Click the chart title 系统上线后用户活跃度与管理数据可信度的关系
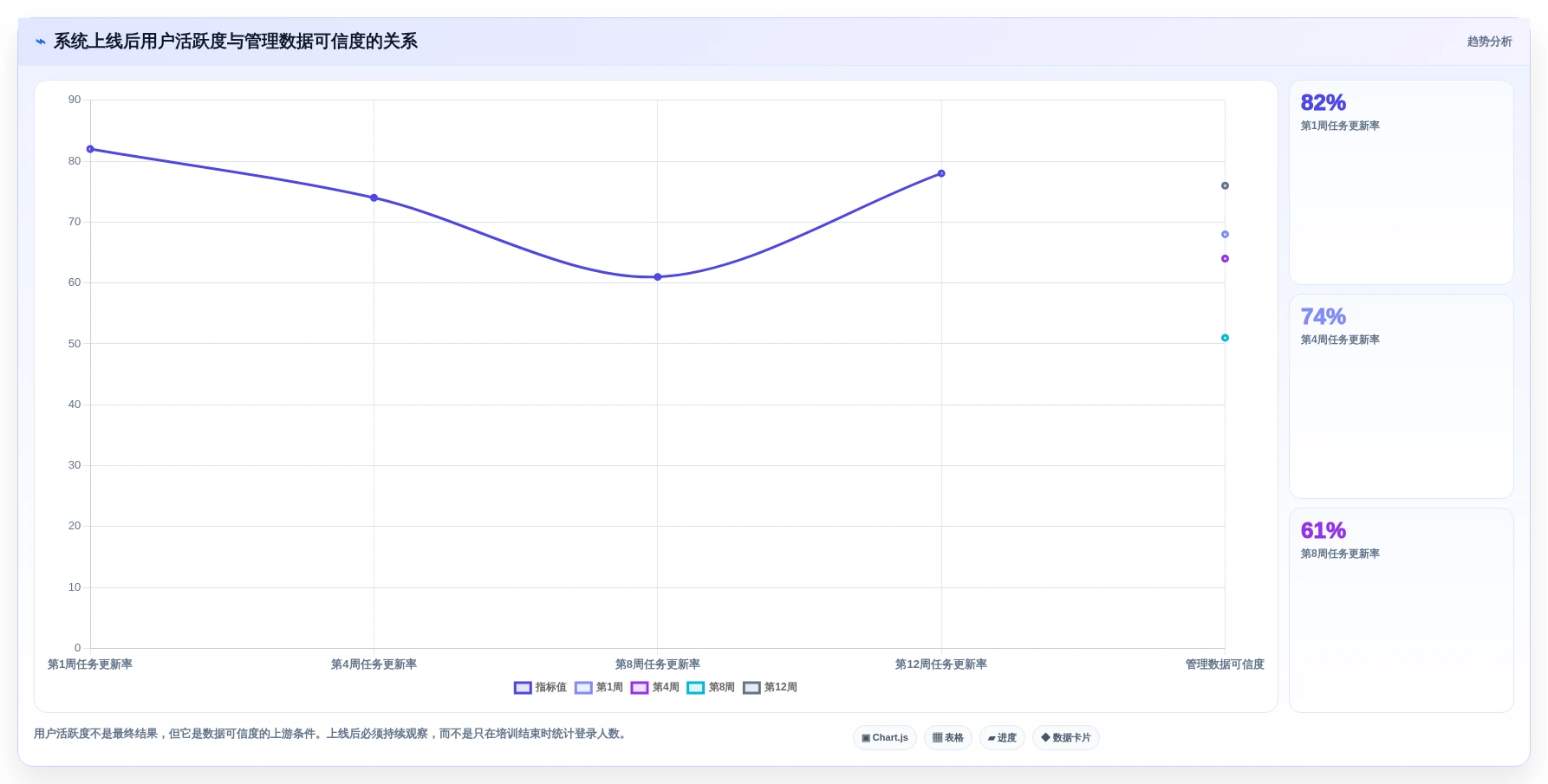This screenshot has height=784, width=1548. pyautogui.click(x=236, y=42)
